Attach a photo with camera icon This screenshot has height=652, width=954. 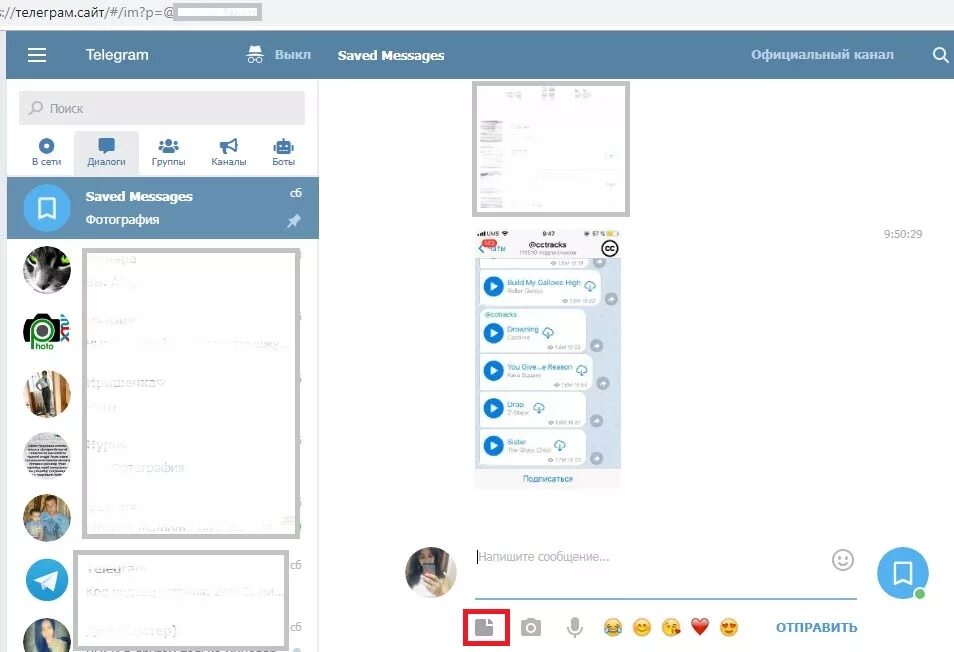coord(531,627)
